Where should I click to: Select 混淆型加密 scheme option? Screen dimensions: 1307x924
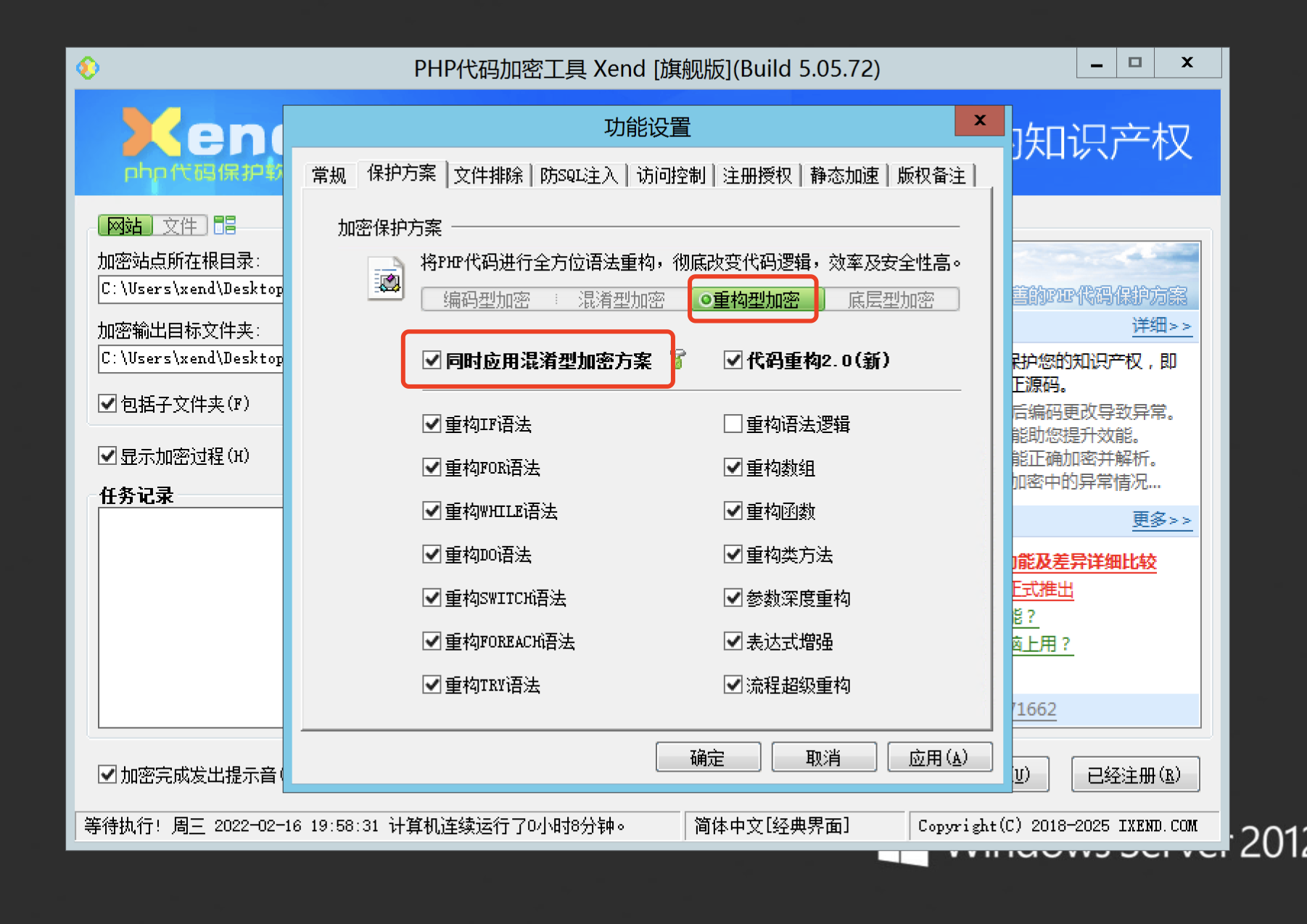(x=622, y=300)
